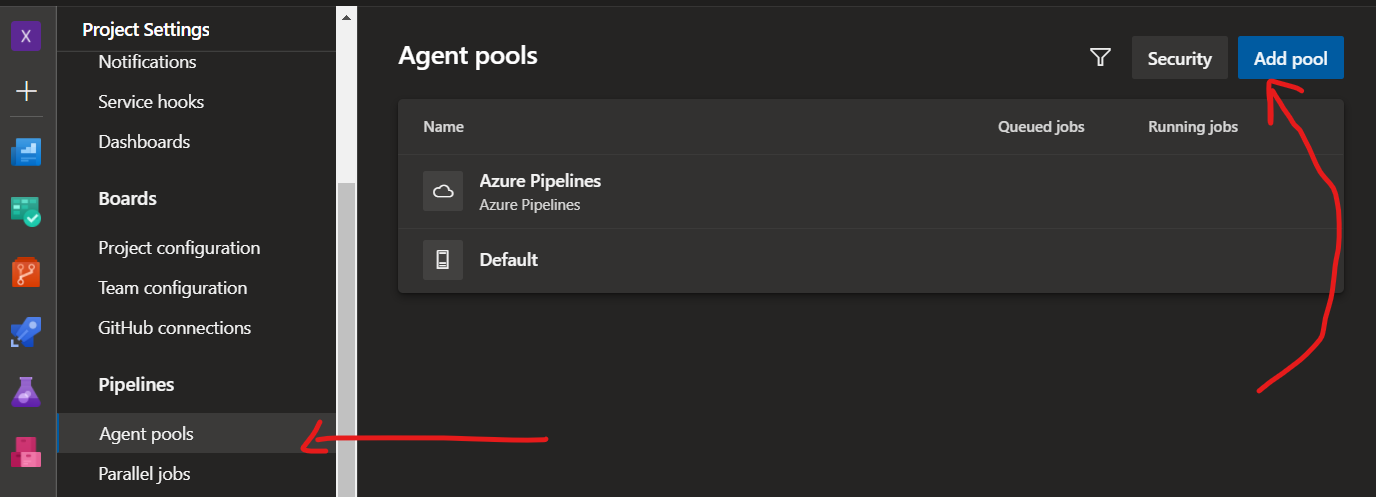This screenshot has height=497, width=1376.
Task: Open the pink Artifacts hub icon
Action: pyautogui.click(x=26, y=452)
